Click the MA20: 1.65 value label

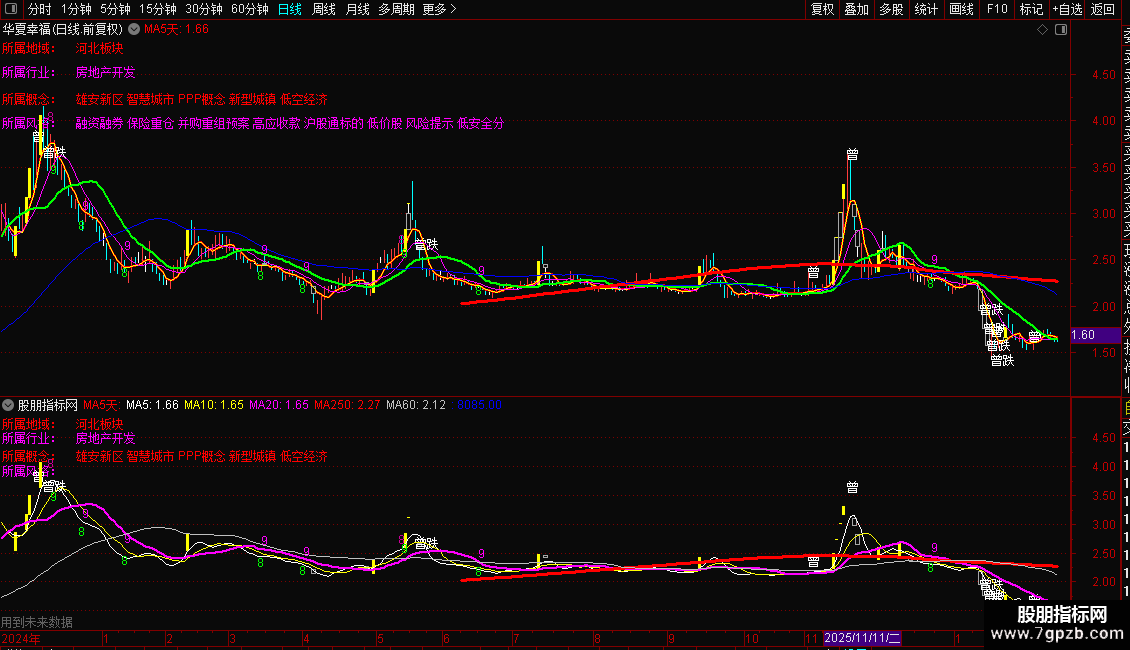tap(279, 405)
